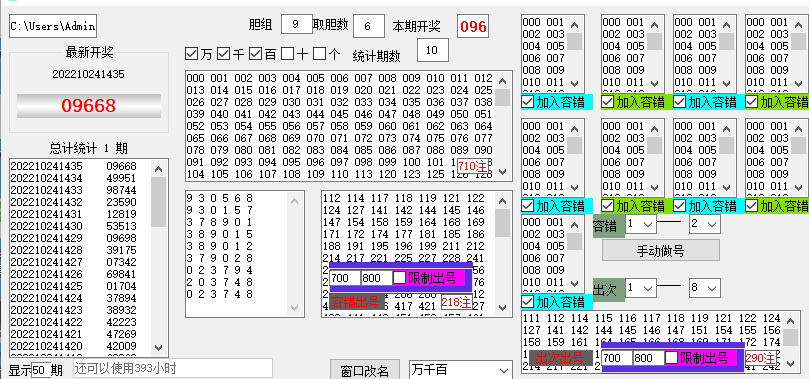The width and height of the screenshot is (809, 379).
Task: Click the scroll-down arrow of the 000-128 number grid
Action: (x=503, y=172)
